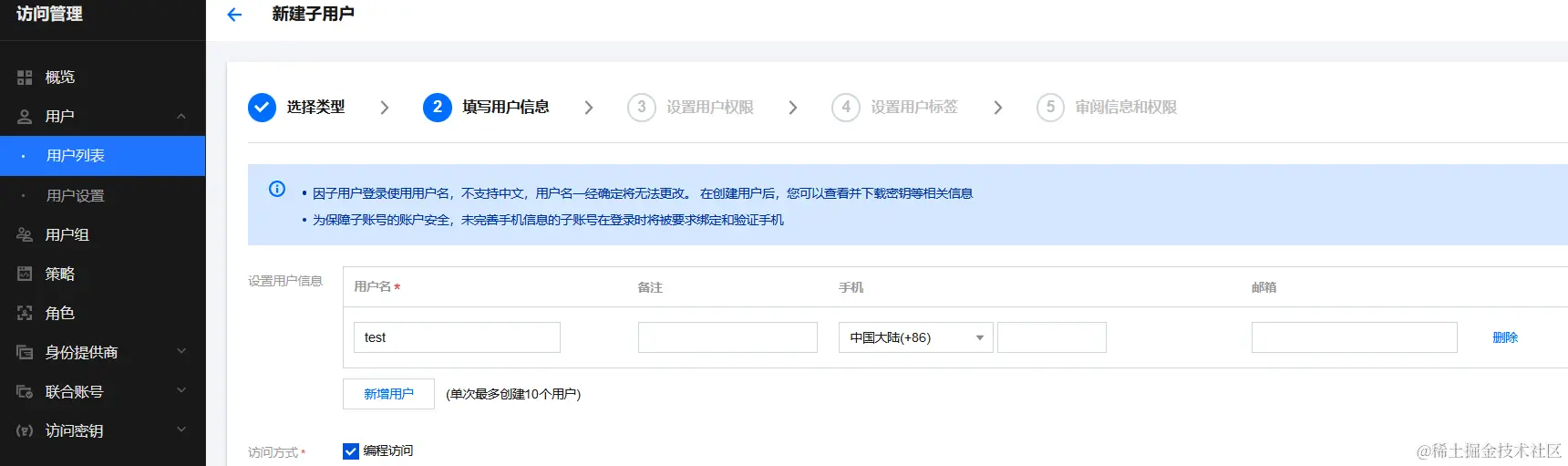
Task: Click the 新增用户 button
Action: pyautogui.click(x=388, y=394)
